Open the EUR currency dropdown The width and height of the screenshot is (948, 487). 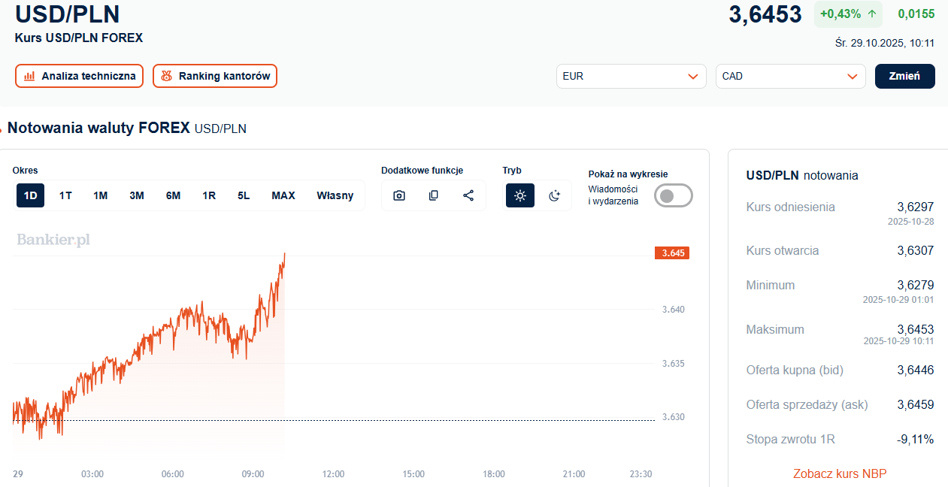point(631,76)
